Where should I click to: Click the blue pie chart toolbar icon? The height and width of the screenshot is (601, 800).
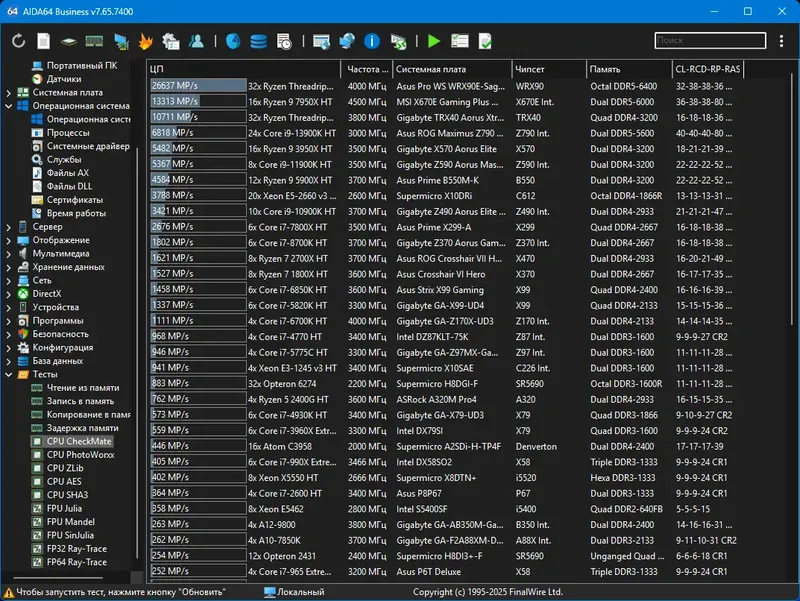click(x=233, y=41)
